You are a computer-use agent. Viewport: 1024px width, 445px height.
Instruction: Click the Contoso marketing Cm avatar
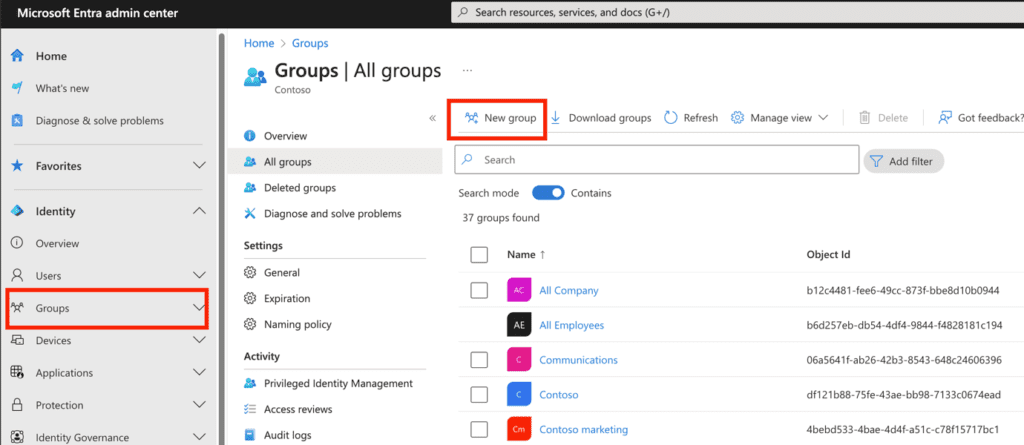pos(519,429)
